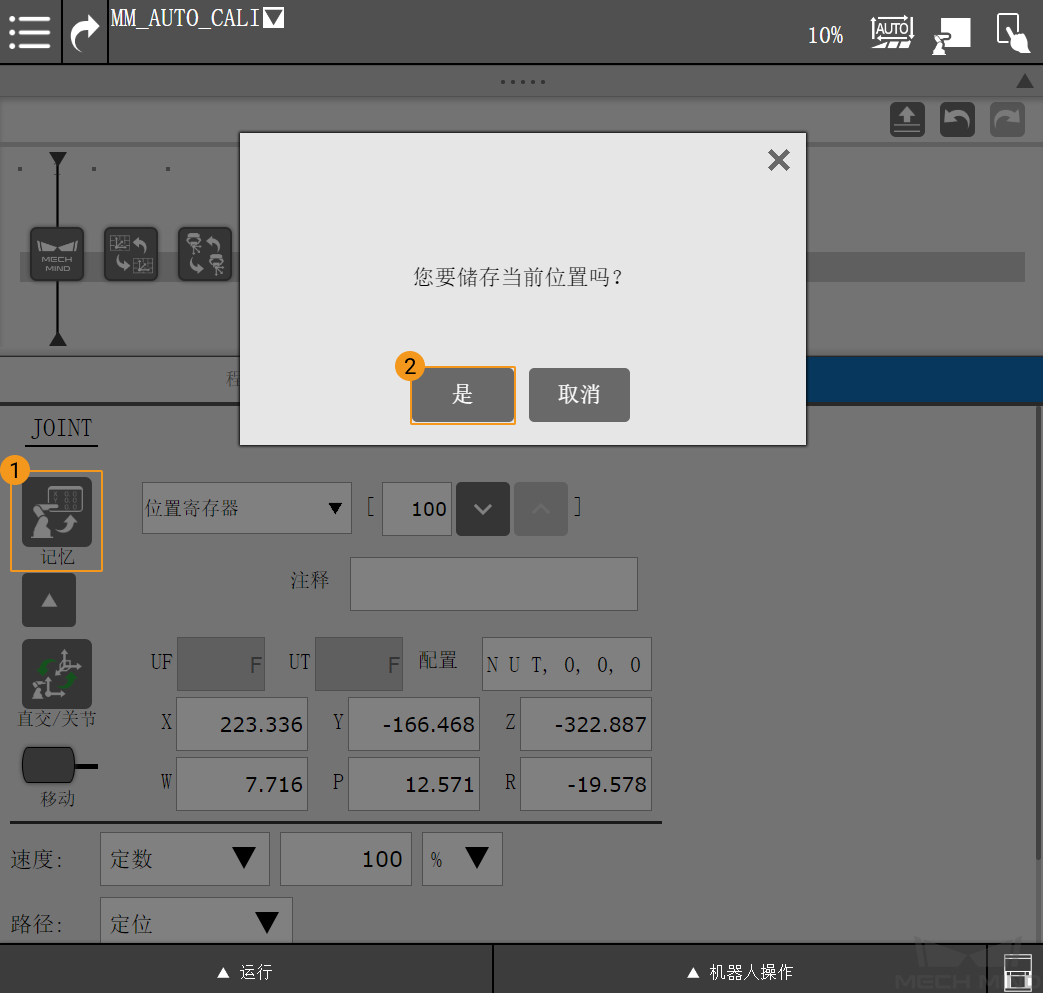Redo the last edit
This screenshot has width=1043, height=993.
point(1007,120)
